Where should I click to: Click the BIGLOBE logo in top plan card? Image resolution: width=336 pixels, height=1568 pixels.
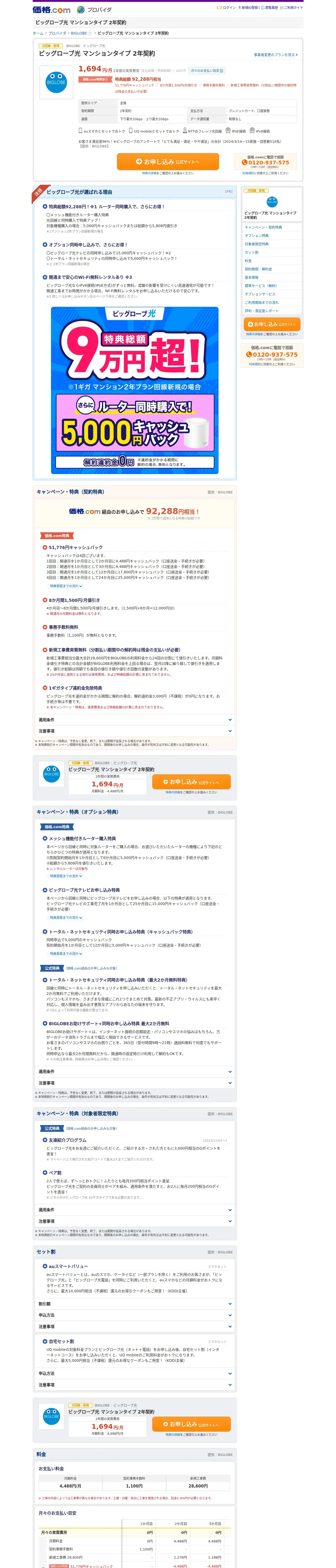click(x=56, y=82)
